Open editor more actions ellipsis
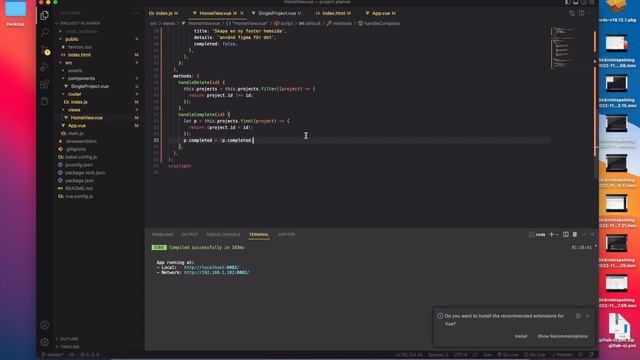This screenshot has height=360, width=640. 591,13
